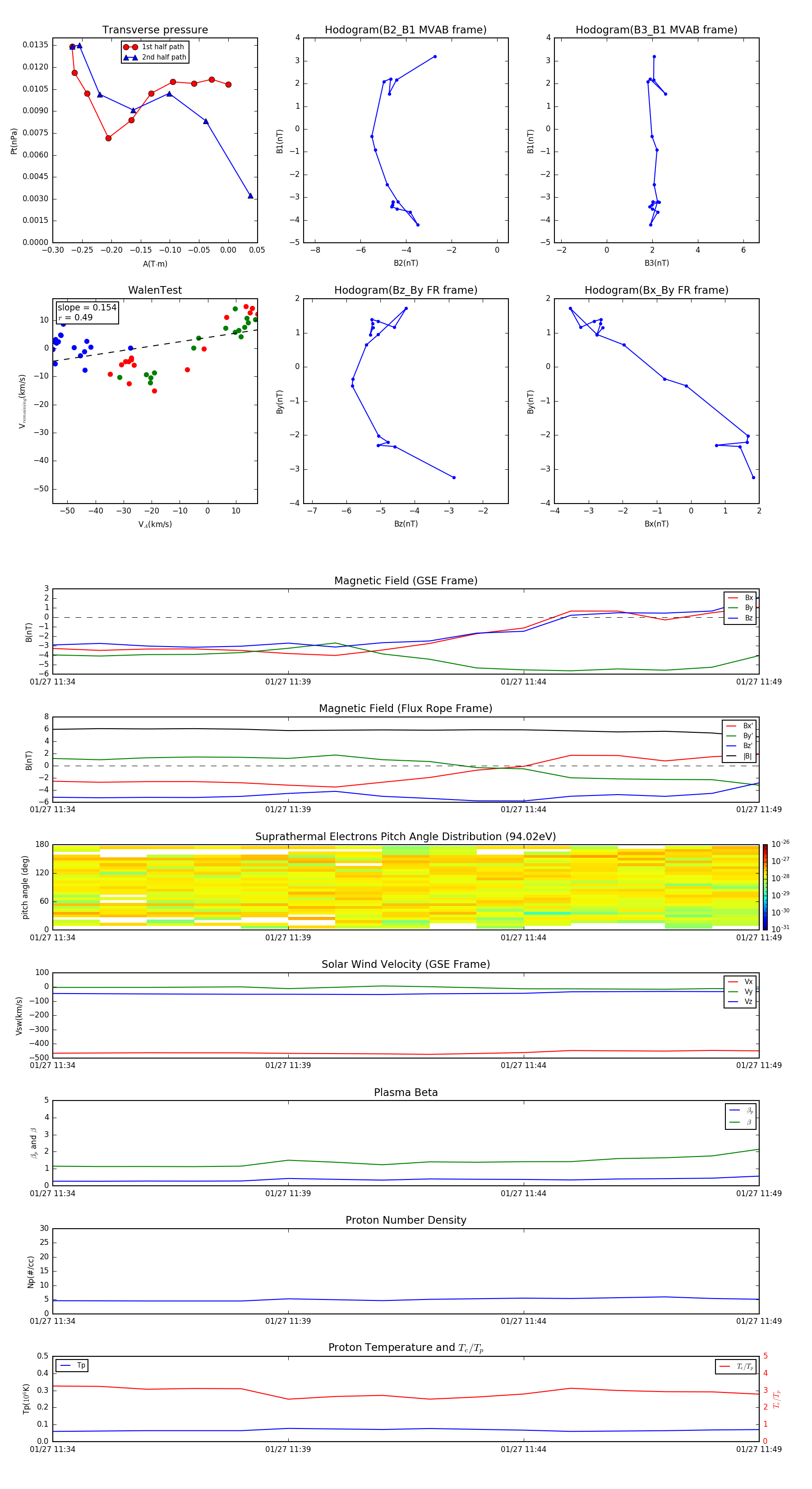Click "01/27 11:49" under the Proton Number Density plot
The width and height of the screenshot is (812, 1489).
click(759, 1321)
